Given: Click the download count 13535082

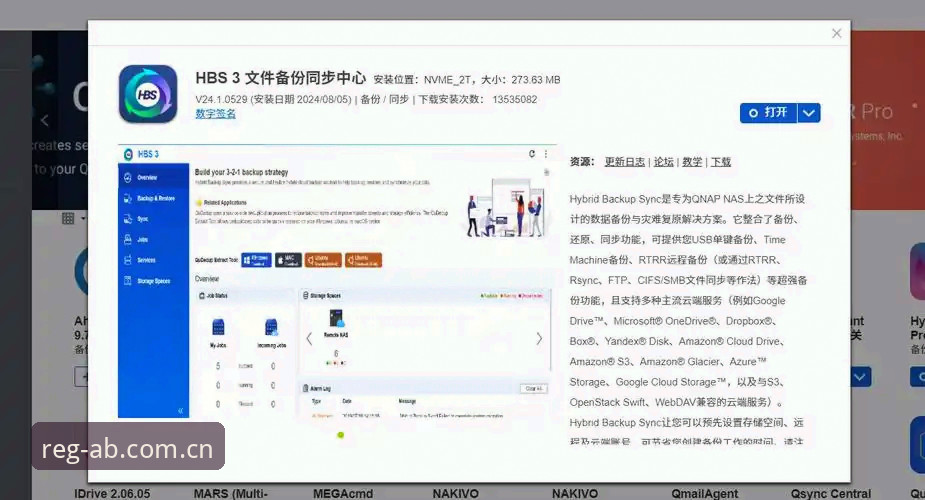Looking at the screenshot, I should (x=514, y=99).
